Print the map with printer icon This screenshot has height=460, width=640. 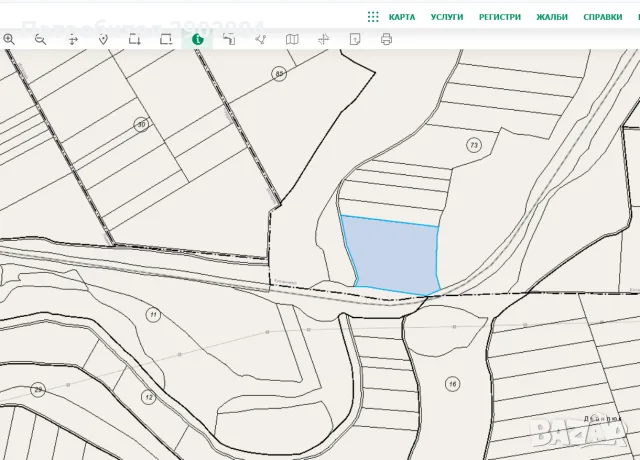coord(386,39)
